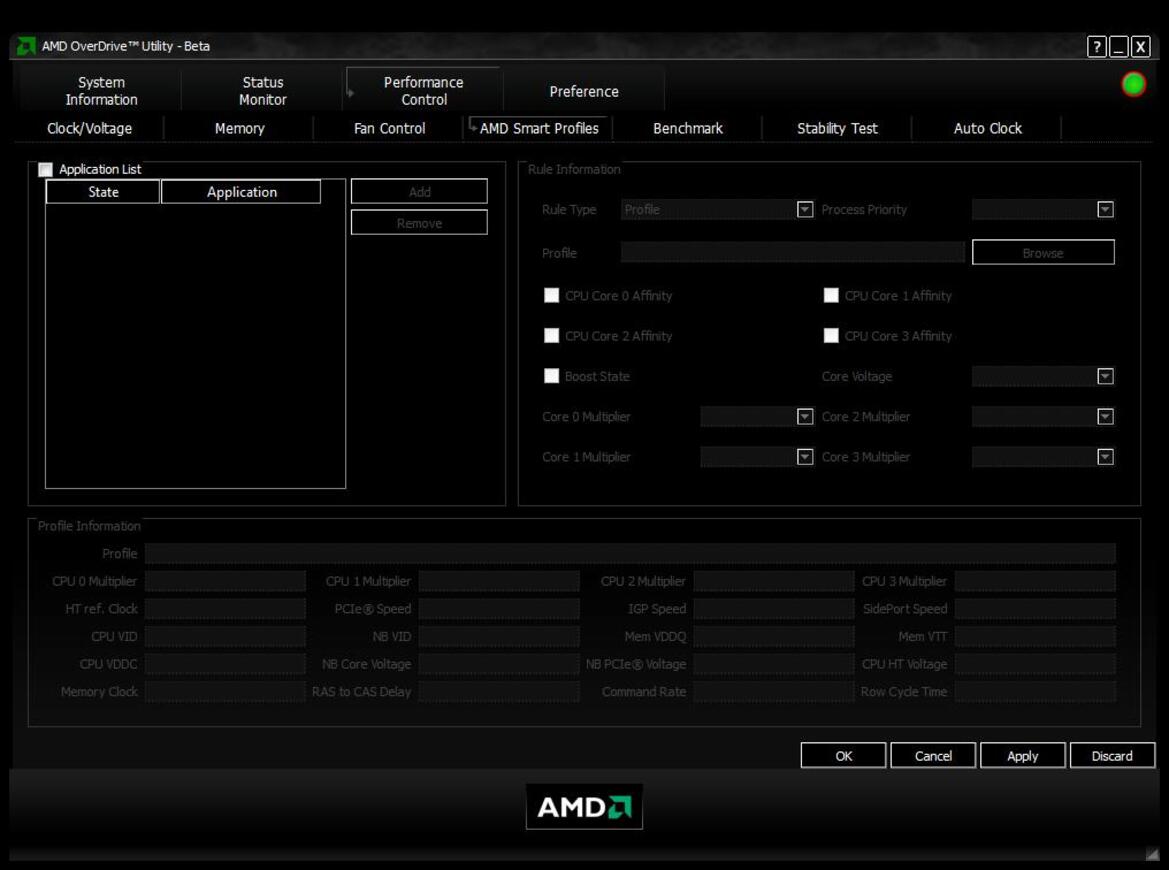Expand the Core Voltage dropdown

1106,376
